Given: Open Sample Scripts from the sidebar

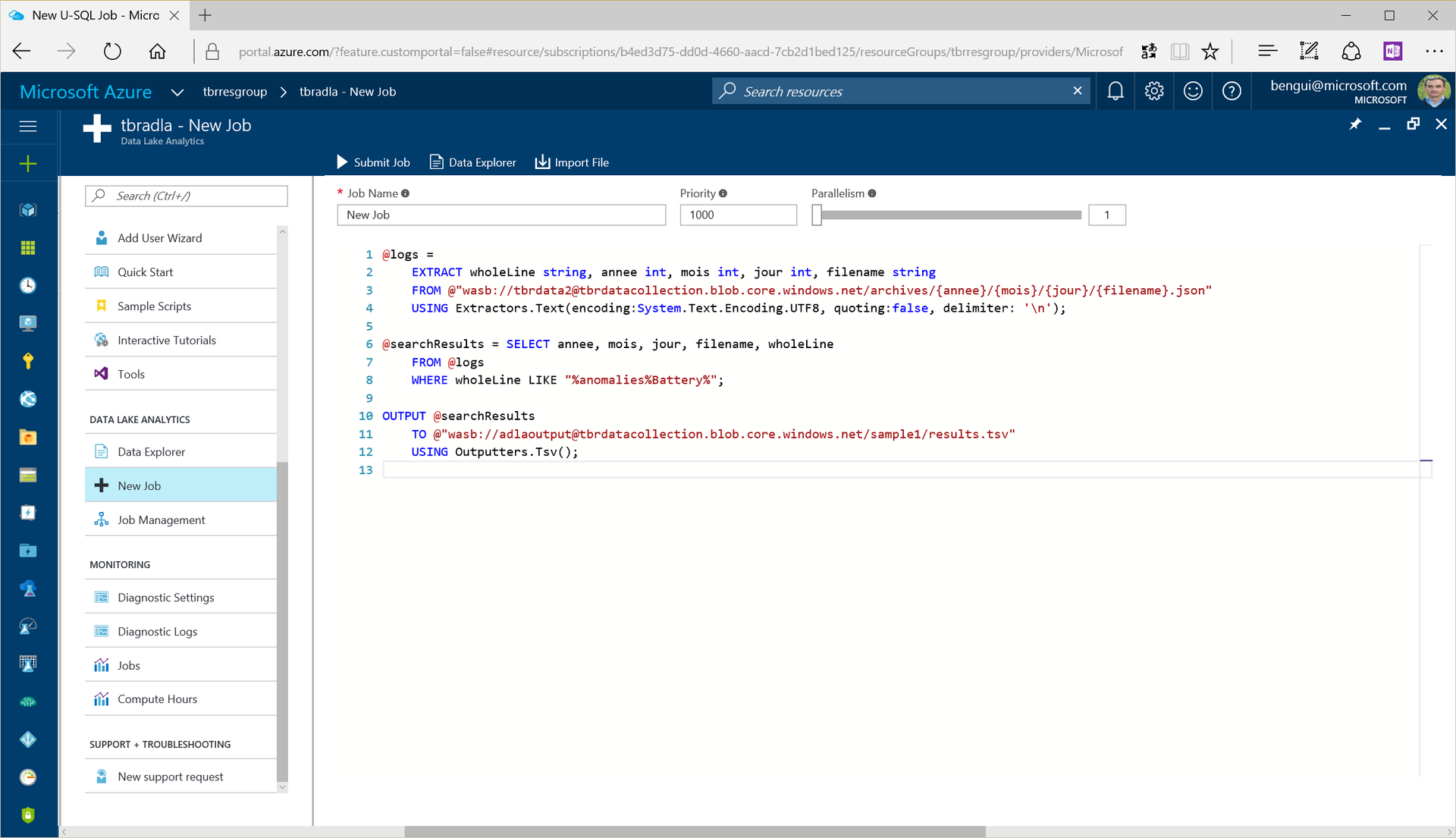Looking at the screenshot, I should (154, 306).
